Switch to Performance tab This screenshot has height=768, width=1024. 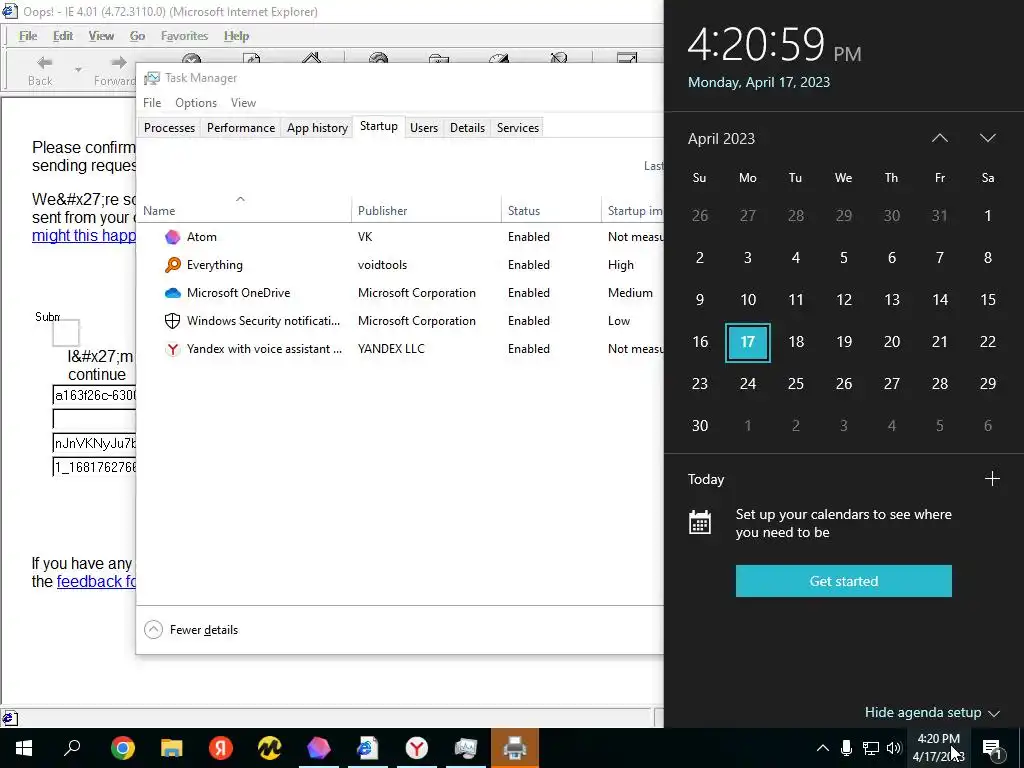click(x=241, y=128)
